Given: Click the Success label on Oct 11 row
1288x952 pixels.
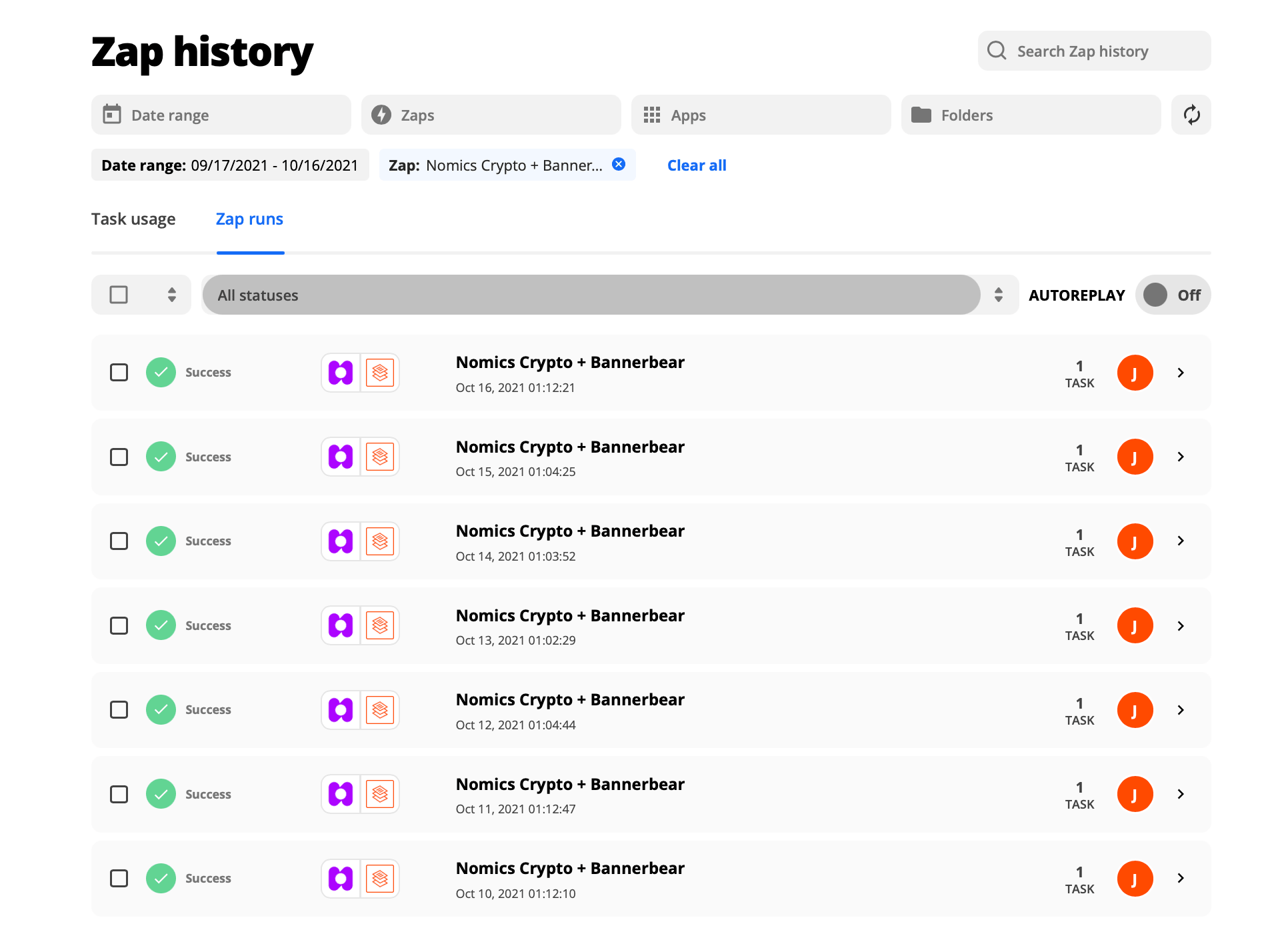Looking at the screenshot, I should click(x=208, y=794).
